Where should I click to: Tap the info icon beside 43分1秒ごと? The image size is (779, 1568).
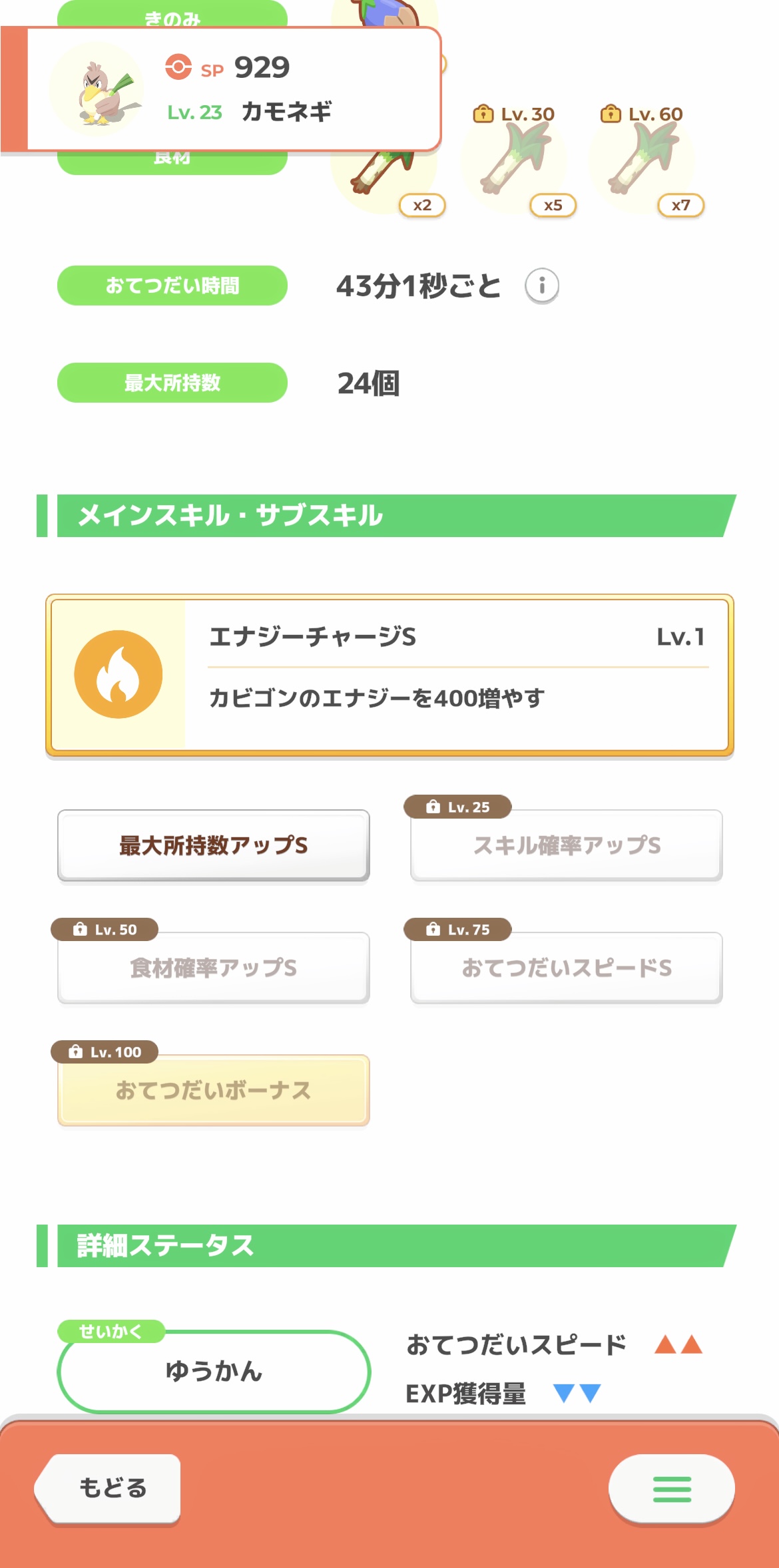[542, 286]
